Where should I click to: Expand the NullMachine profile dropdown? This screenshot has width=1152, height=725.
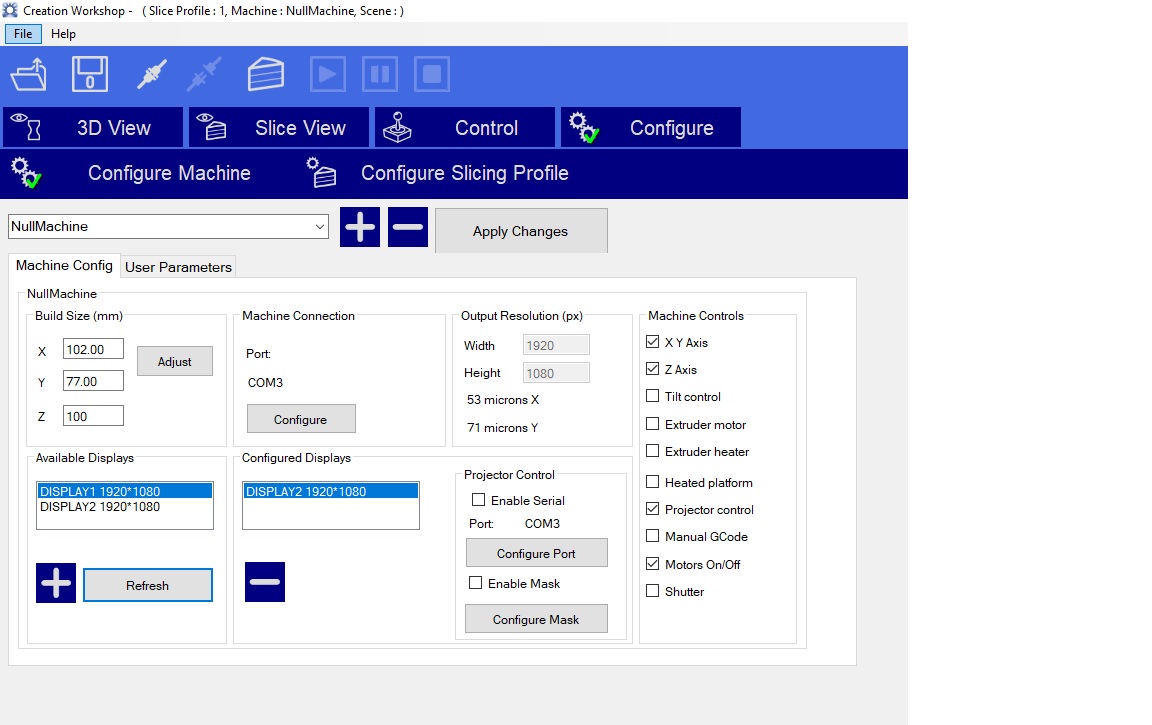point(320,227)
